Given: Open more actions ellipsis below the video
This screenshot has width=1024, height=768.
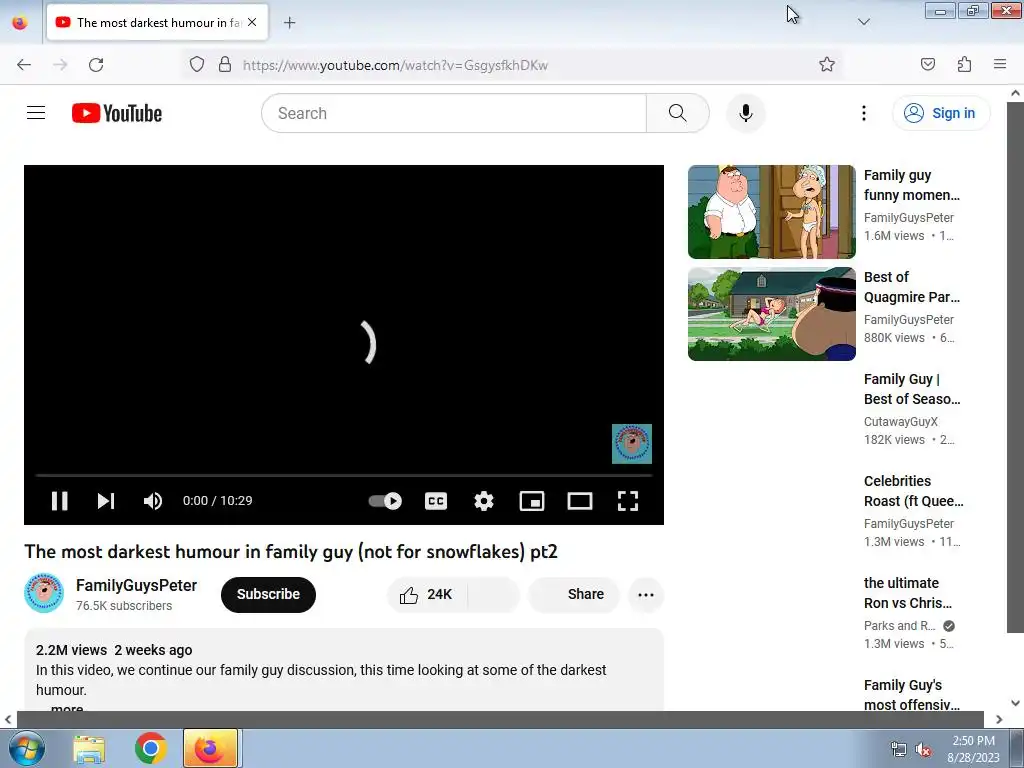Looking at the screenshot, I should coord(646,594).
